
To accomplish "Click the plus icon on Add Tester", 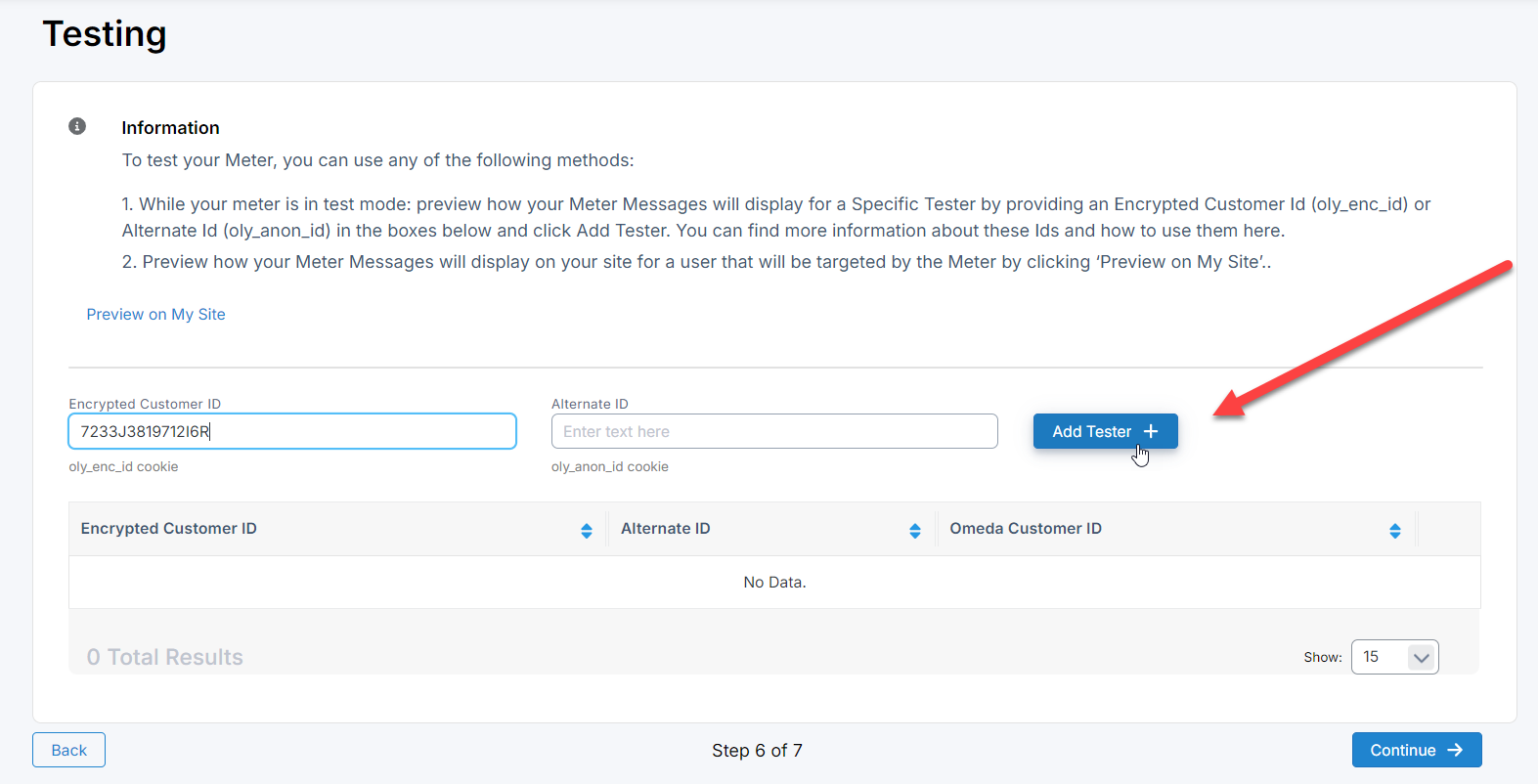I will click(1151, 431).
